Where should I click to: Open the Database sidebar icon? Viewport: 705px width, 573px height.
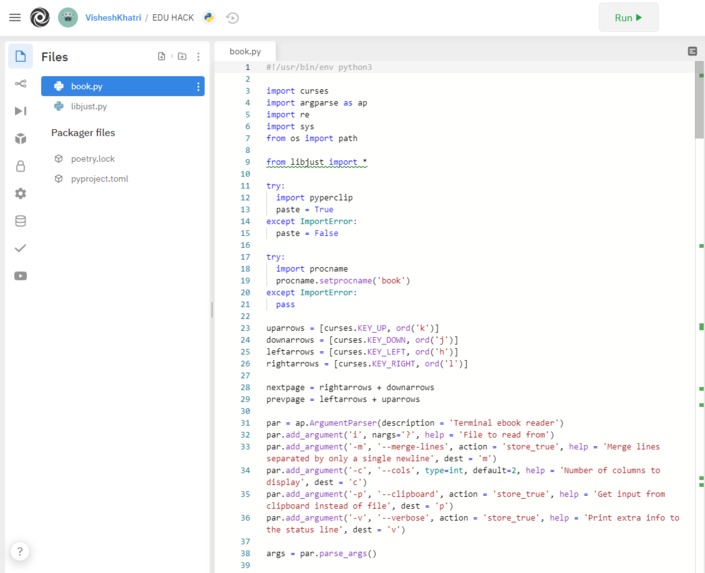20,221
